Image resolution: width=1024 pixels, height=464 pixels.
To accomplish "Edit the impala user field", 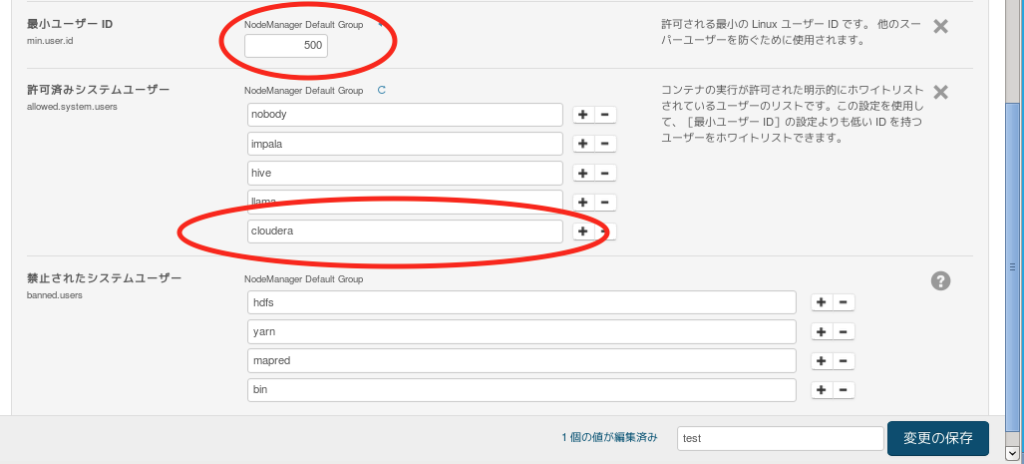I will (x=405, y=144).
